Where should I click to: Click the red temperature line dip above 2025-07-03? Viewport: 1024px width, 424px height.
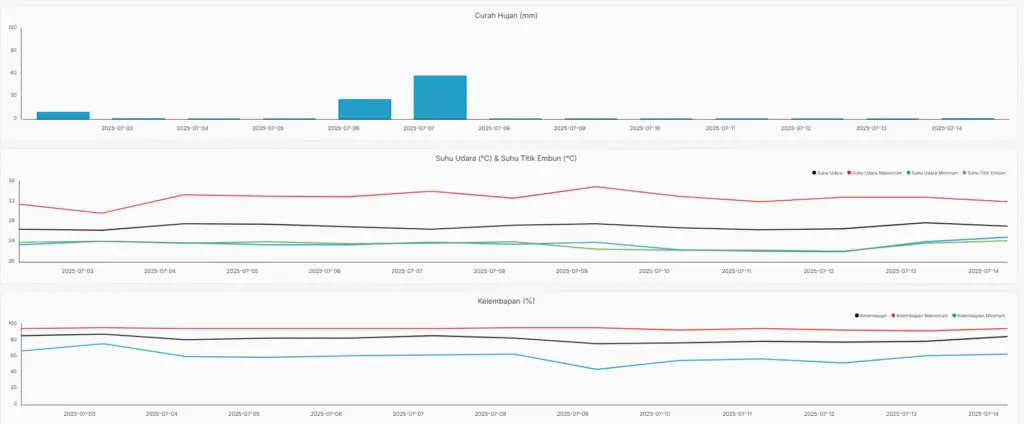click(101, 213)
